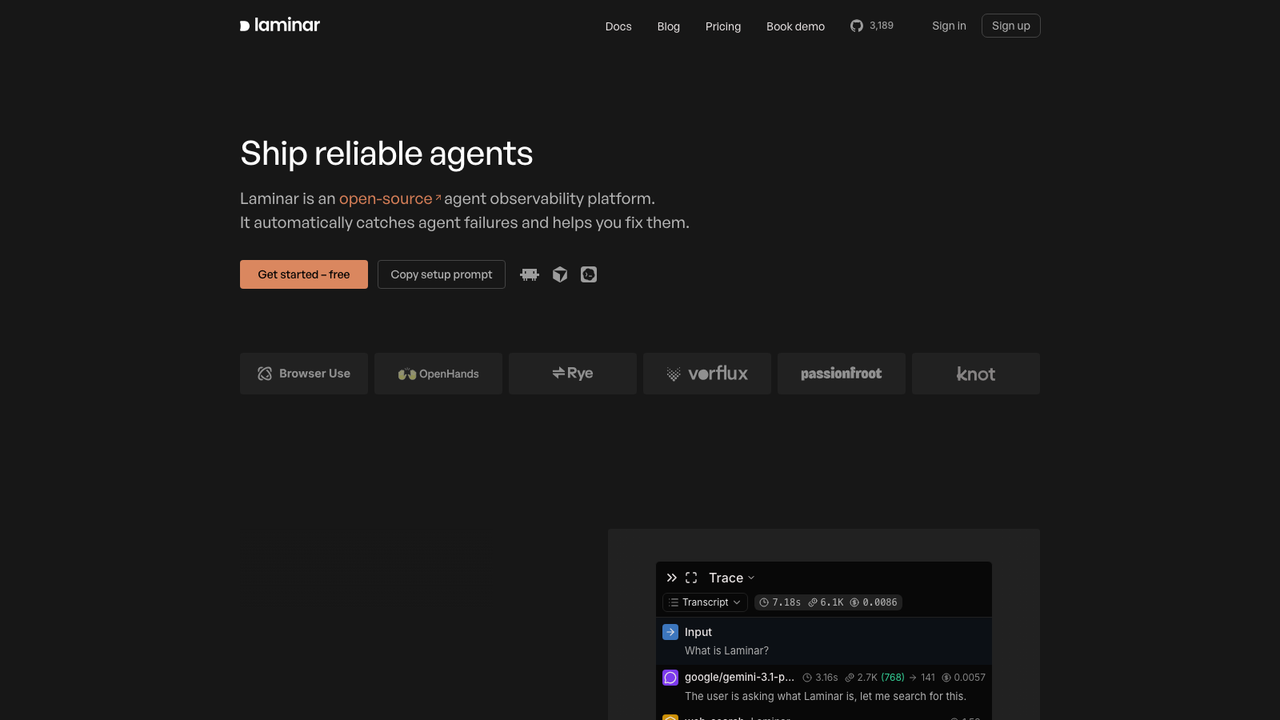Viewport: 1280px width, 720px height.
Task: Click the Browser Use logo tile
Action: coord(304,373)
